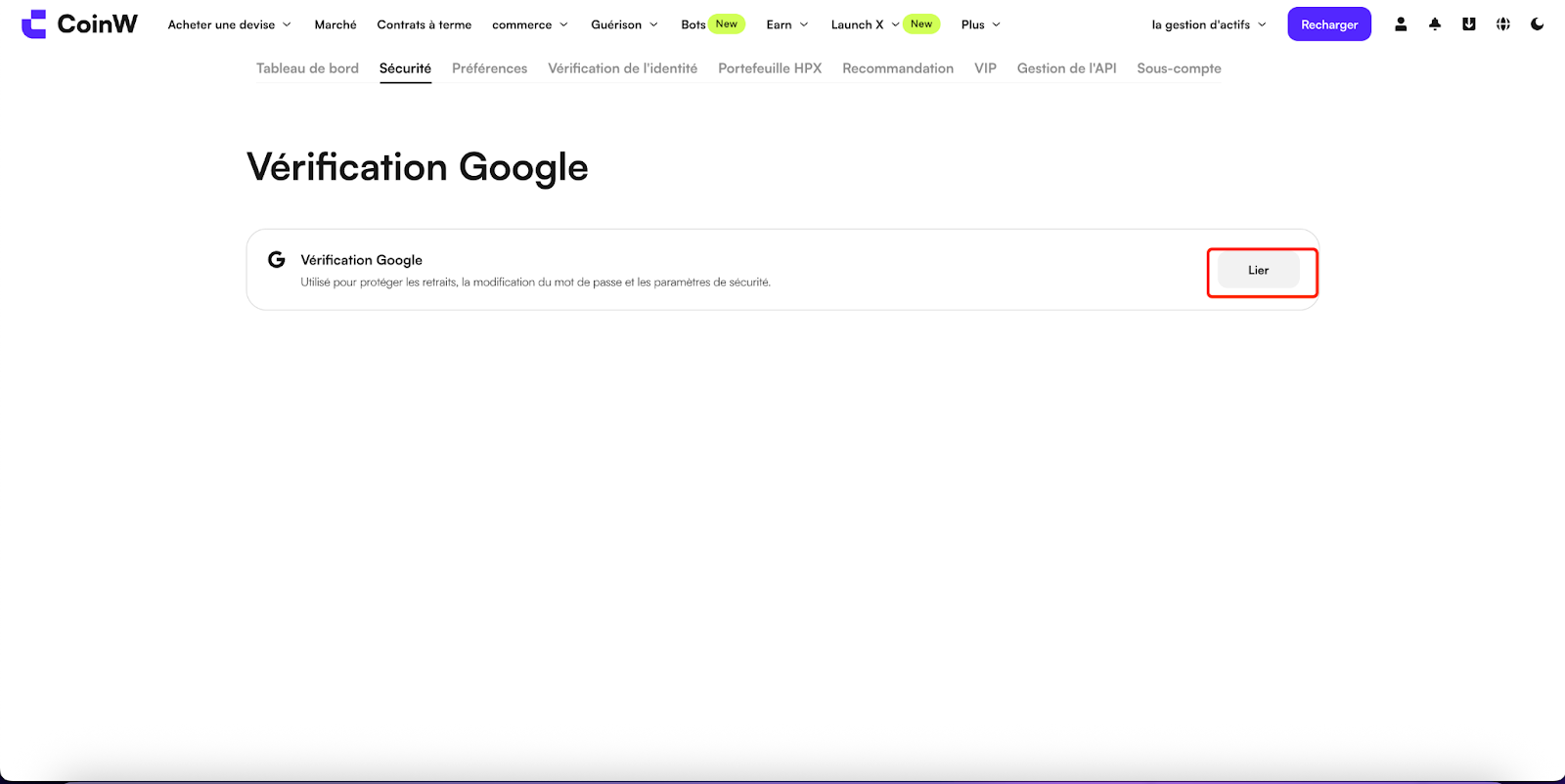Expand the Plus dropdown menu
The width and height of the screenshot is (1565, 784).
coord(981,24)
